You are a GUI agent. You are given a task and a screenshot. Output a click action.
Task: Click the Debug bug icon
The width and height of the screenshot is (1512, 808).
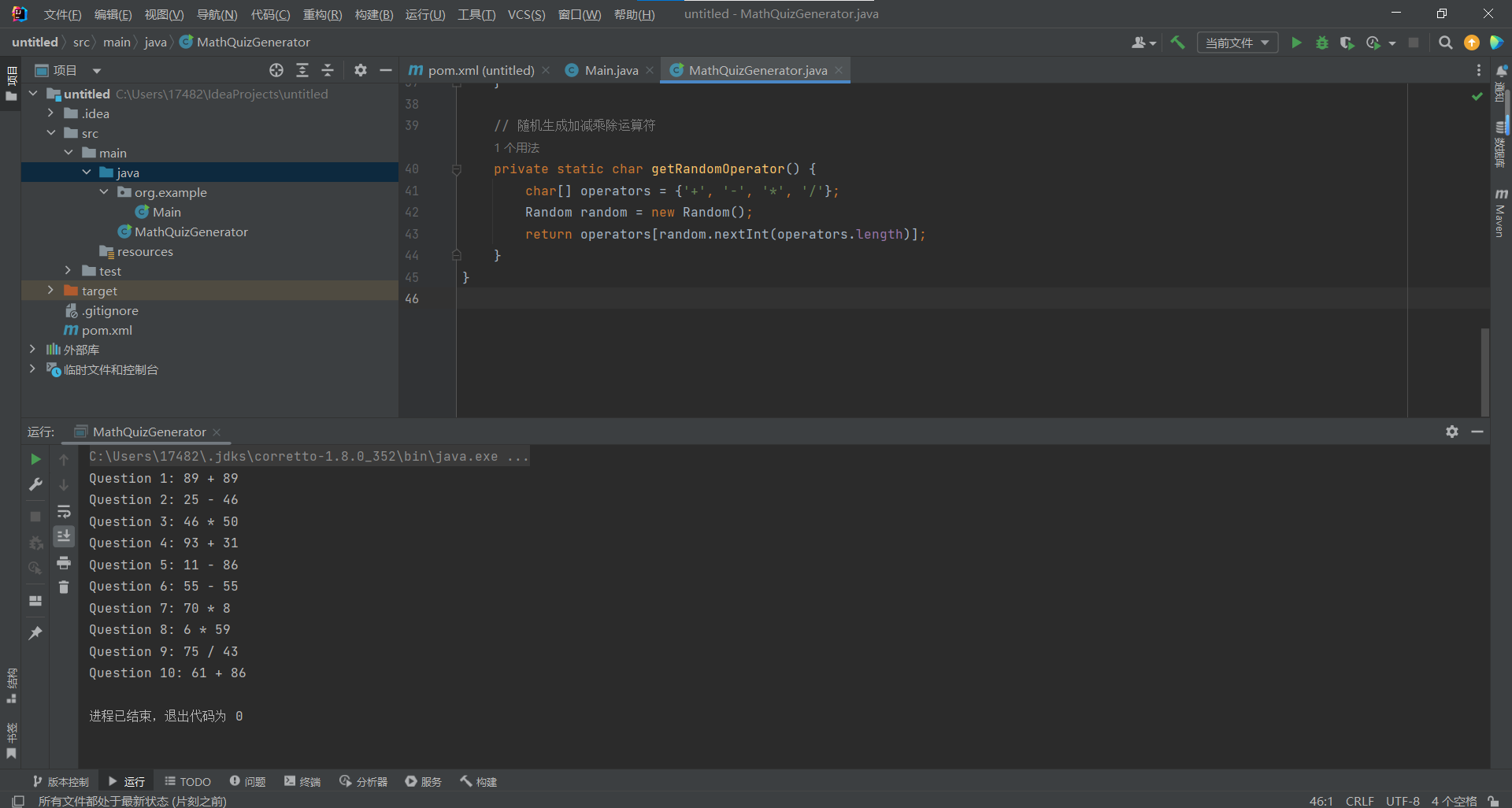click(x=1322, y=43)
